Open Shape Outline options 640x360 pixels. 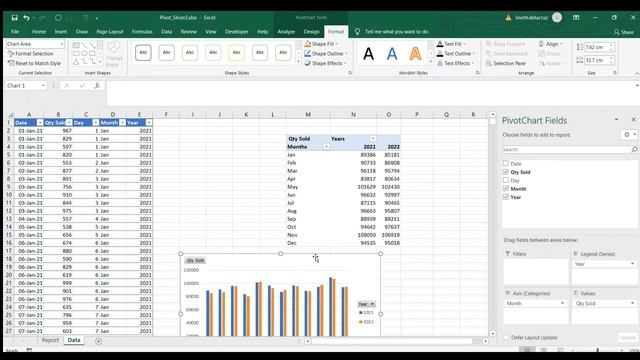[326, 53]
